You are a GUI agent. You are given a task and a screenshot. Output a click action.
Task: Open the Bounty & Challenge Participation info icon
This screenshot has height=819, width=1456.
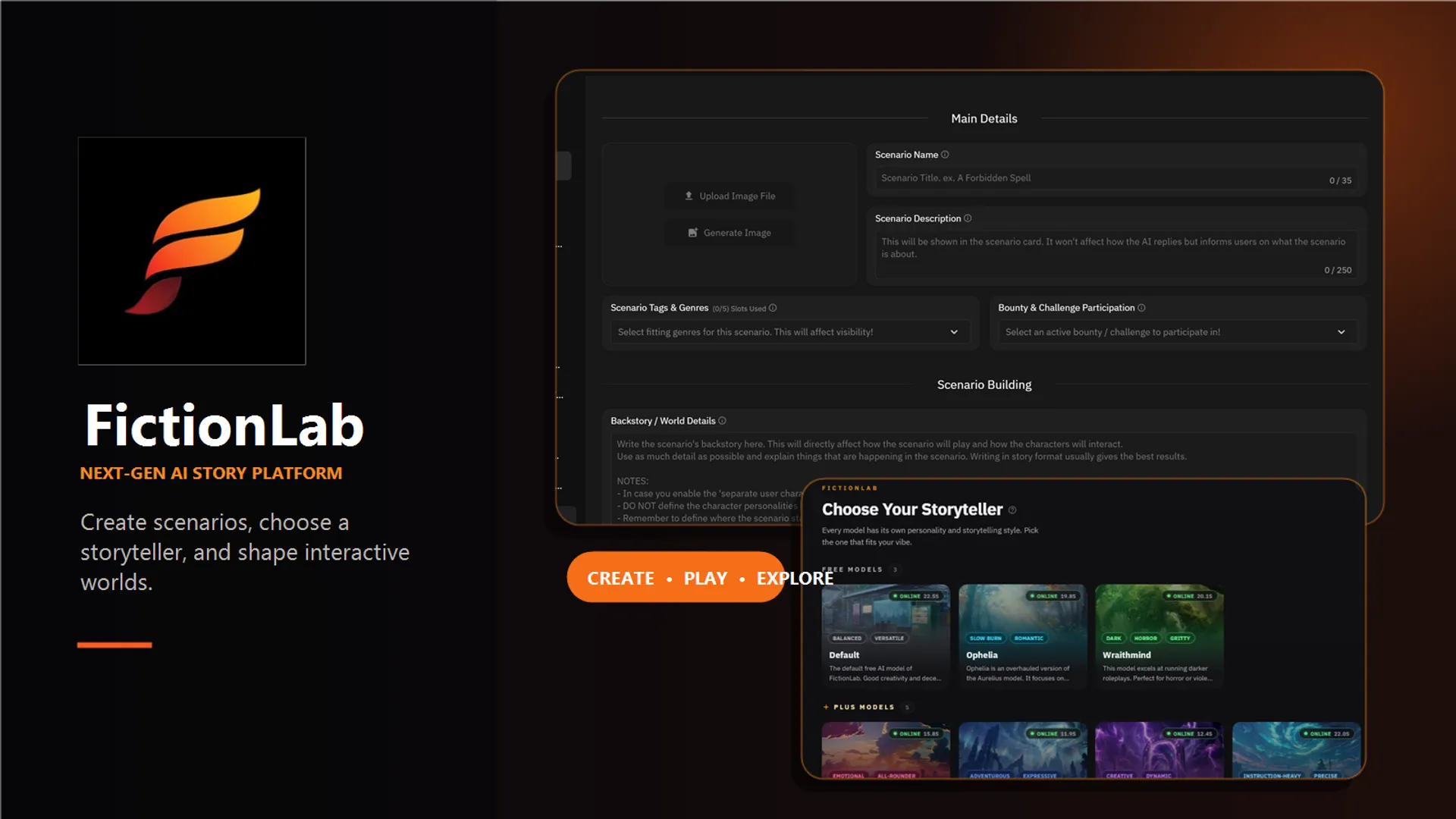pos(1141,308)
